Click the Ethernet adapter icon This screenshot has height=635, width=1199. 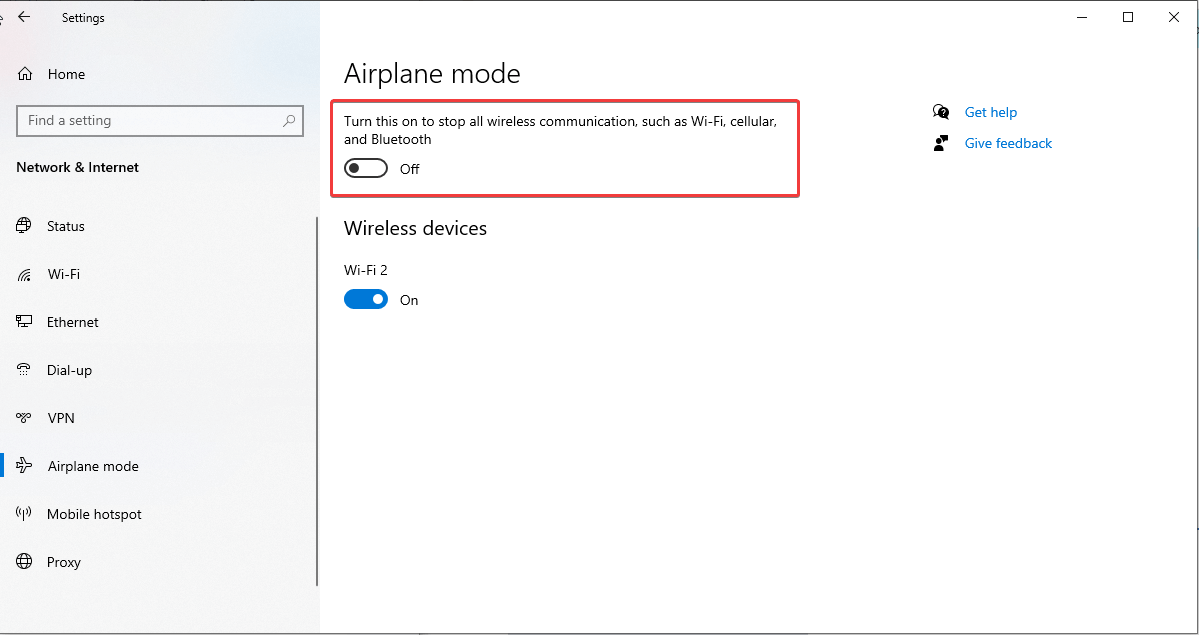tap(23, 322)
